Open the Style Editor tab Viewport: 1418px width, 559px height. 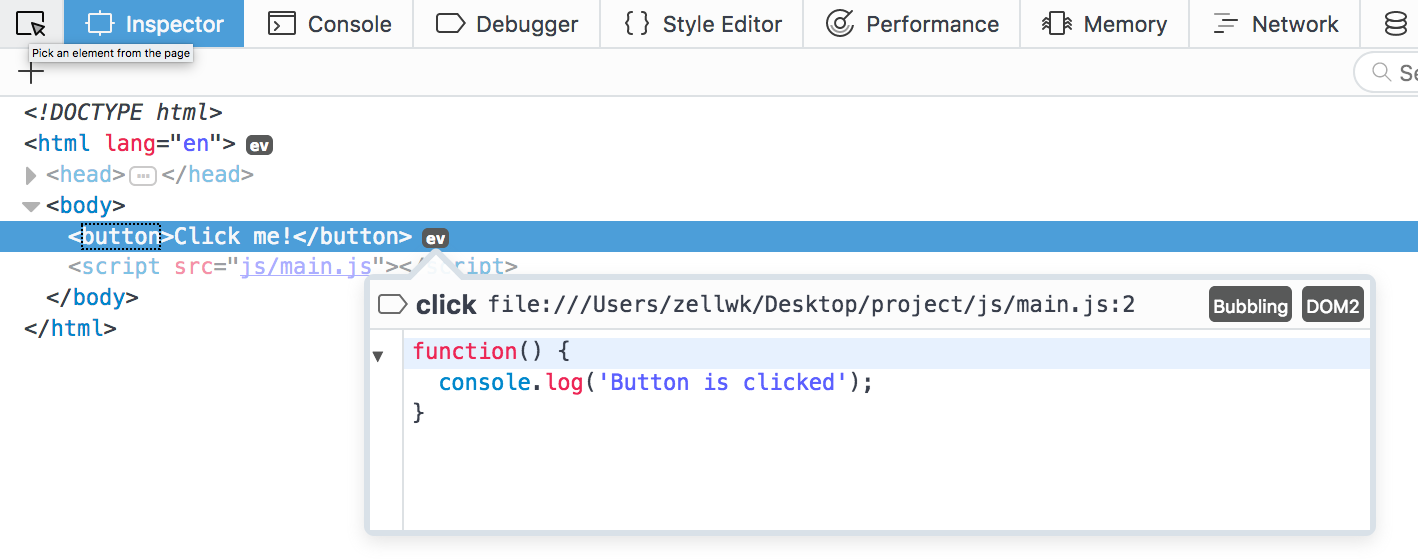[x=703, y=24]
